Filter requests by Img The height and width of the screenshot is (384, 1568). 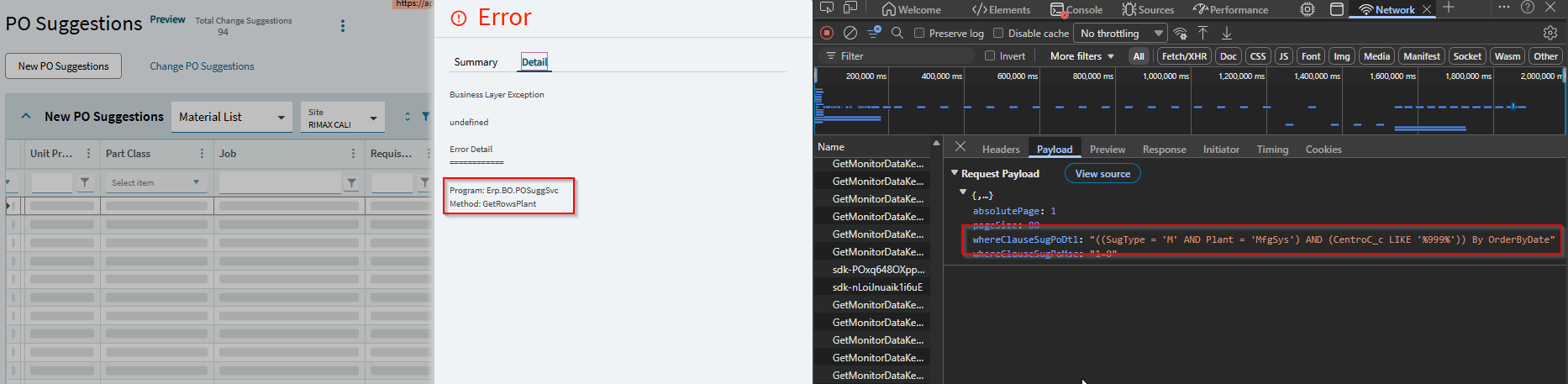tap(1342, 56)
